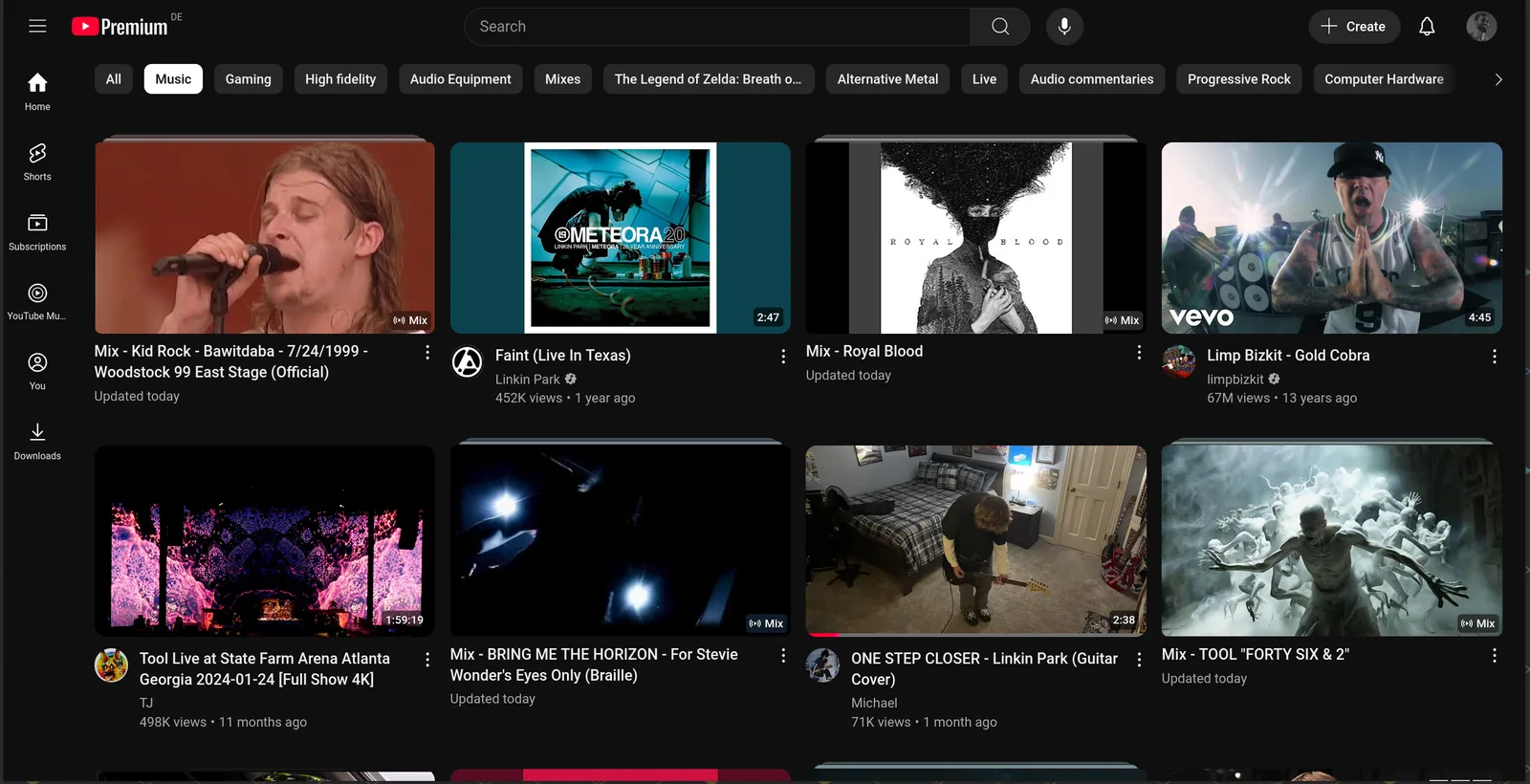Play the Bring Me The Horizon mix thumbnail
The height and width of the screenshot is (784, 1530).
click(621, 541)
